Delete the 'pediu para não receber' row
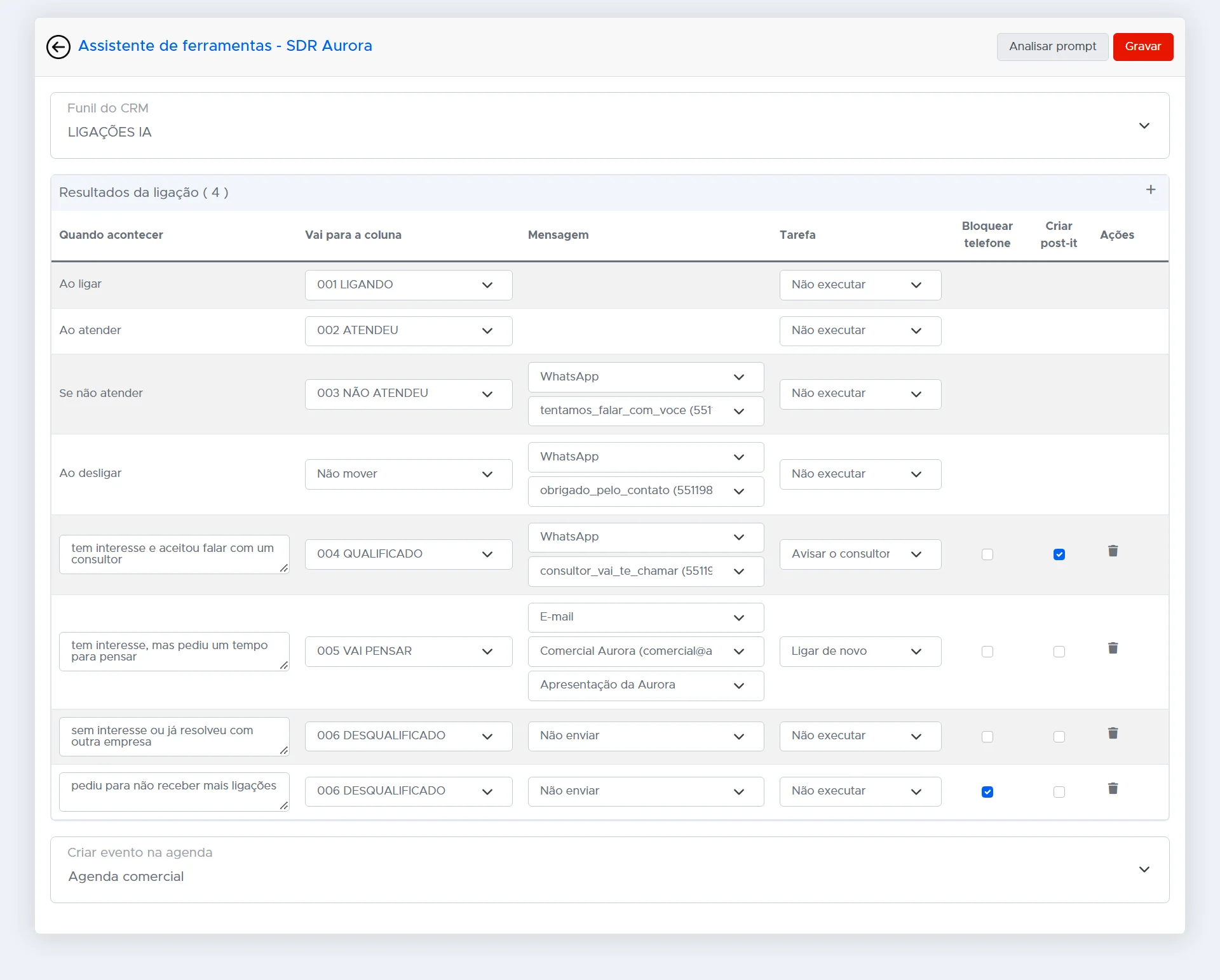Viewport: 1220px width, 980px height. coord(1113,788)
